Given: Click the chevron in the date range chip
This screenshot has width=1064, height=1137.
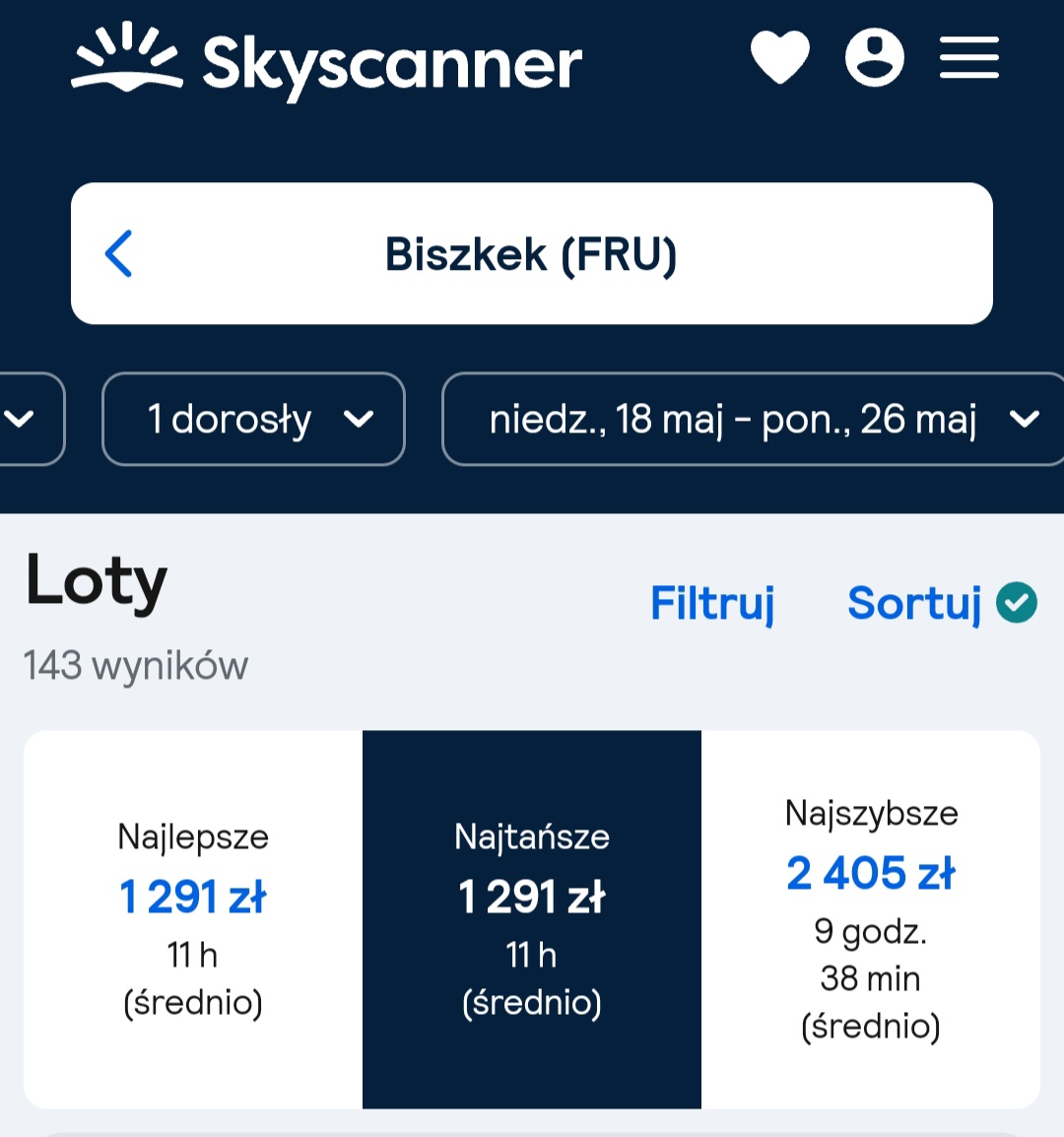Looking at the screenshot, I should (1025, 419).
